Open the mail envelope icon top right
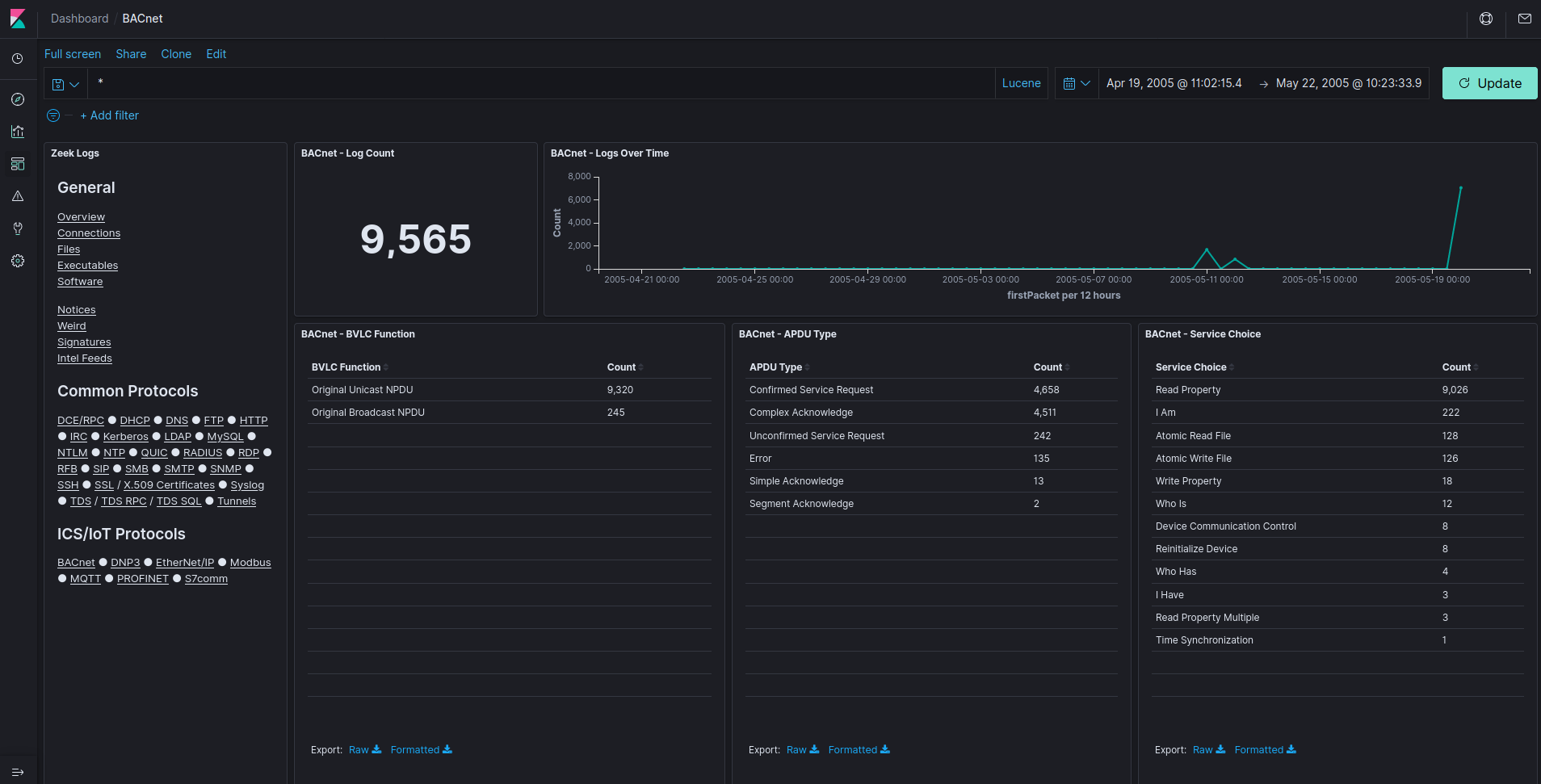 (1525, 19)
